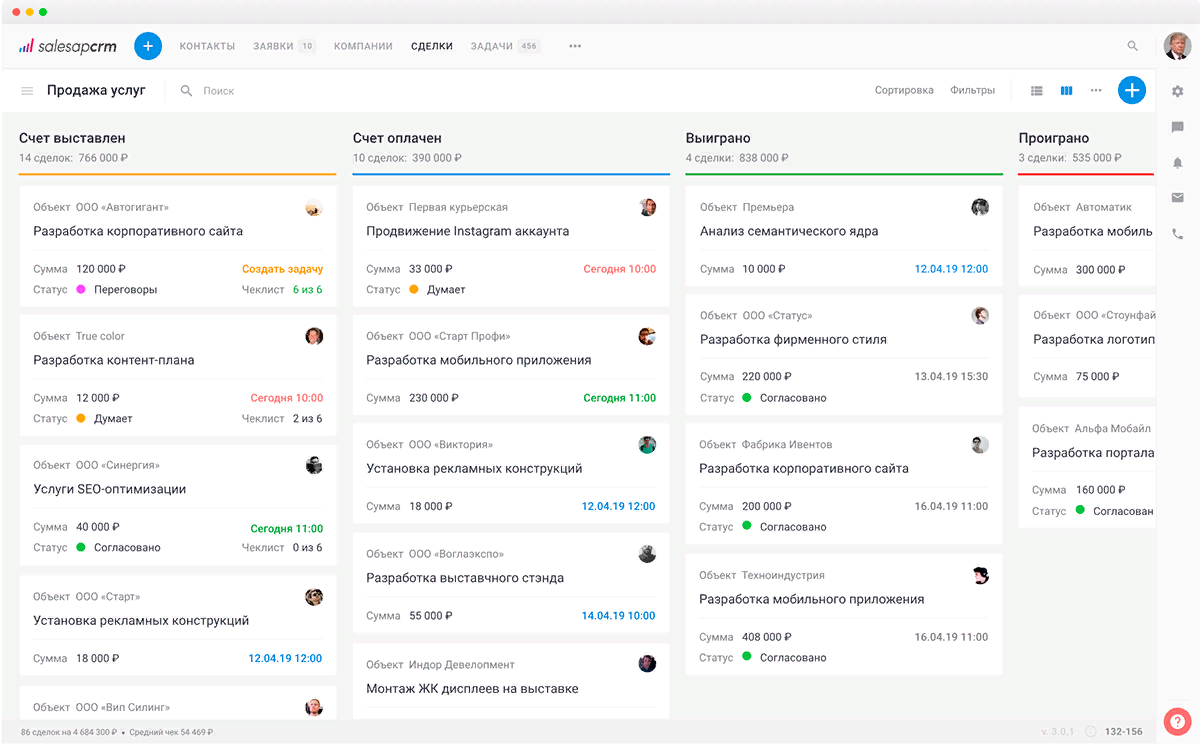Click the Проиграно column header
This screenshot has width=1200, height=745.
point(1054,138)
